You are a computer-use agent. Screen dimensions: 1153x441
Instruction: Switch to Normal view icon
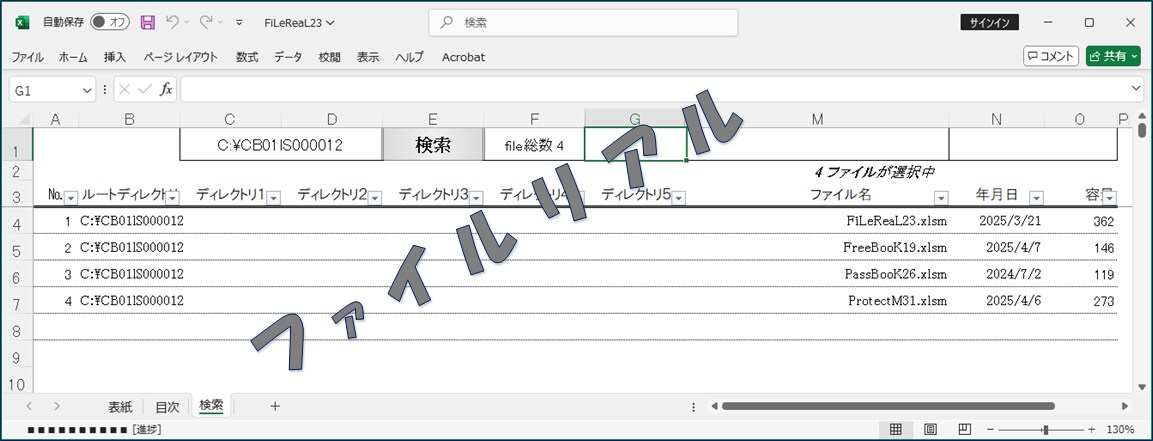pyautogui.click(x=896, y=429)
